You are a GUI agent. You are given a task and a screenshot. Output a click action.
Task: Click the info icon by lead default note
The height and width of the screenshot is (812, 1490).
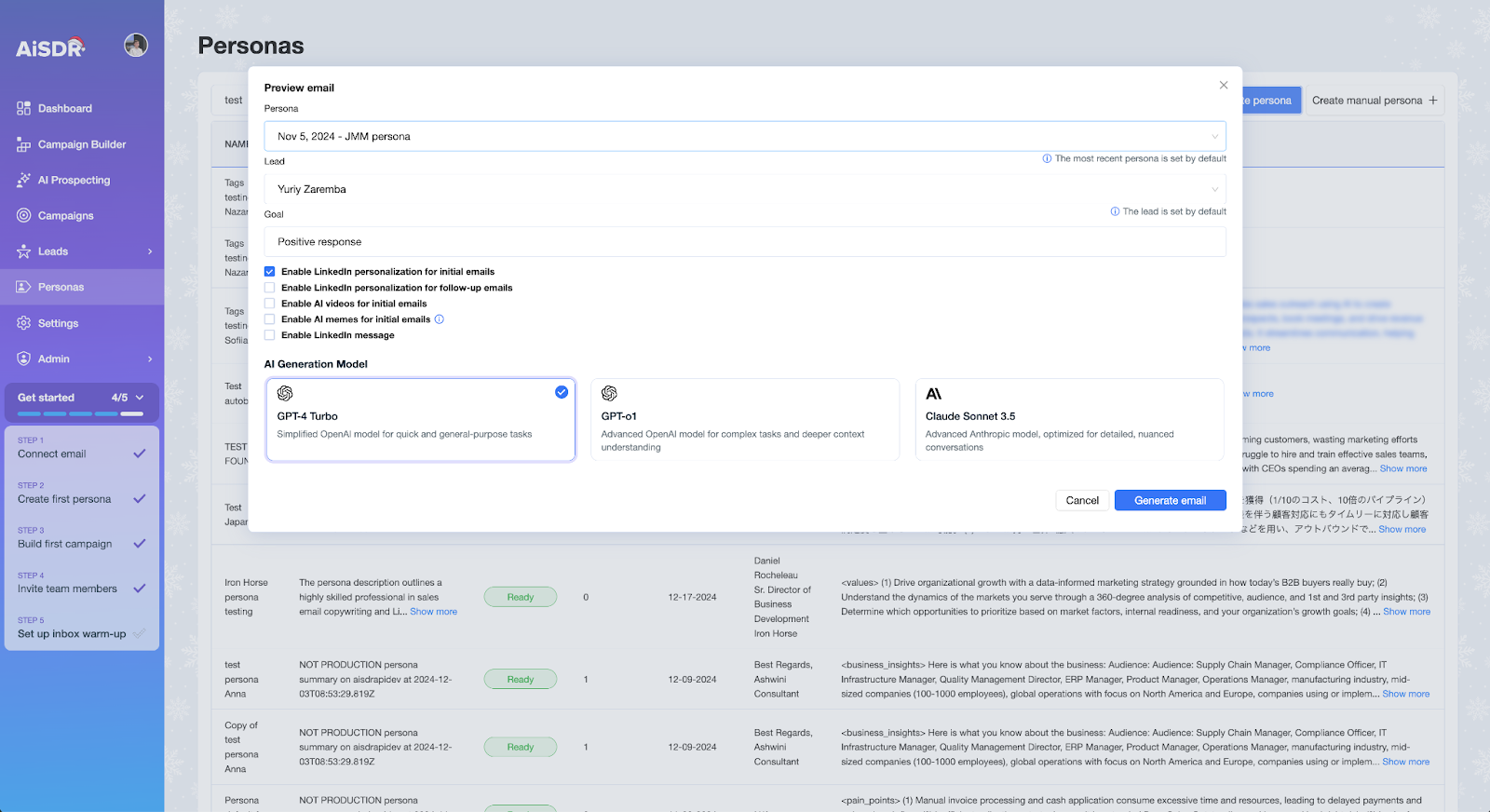tap(1115, 211)
